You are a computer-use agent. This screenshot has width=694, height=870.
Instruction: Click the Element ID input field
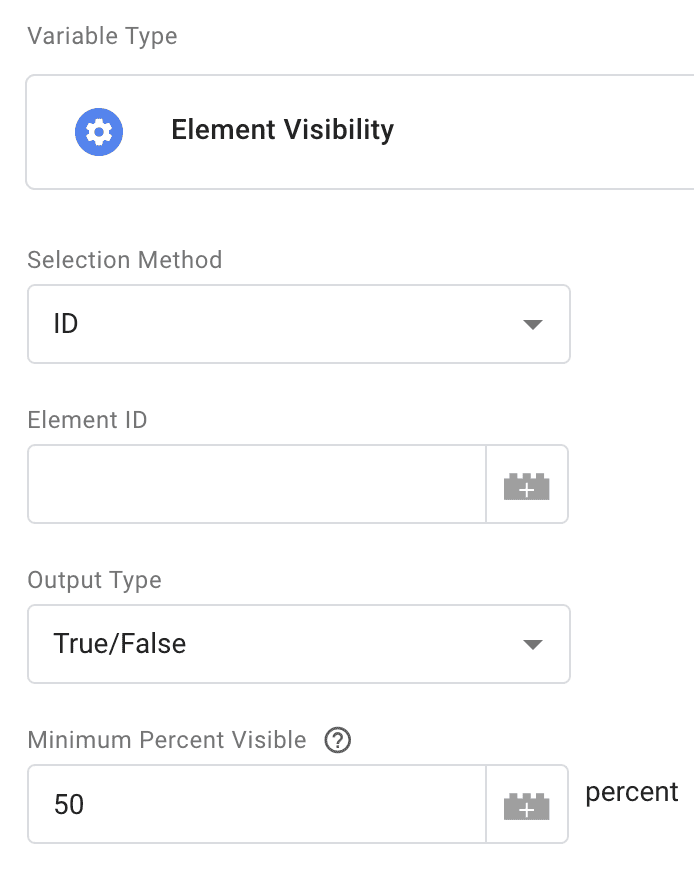tap(250, 484)
